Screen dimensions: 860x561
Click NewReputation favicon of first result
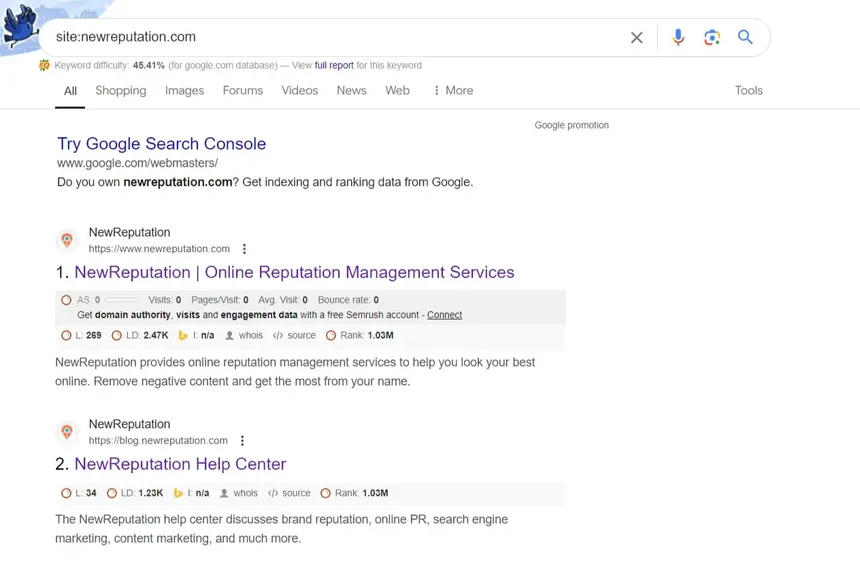pos(67,240)
